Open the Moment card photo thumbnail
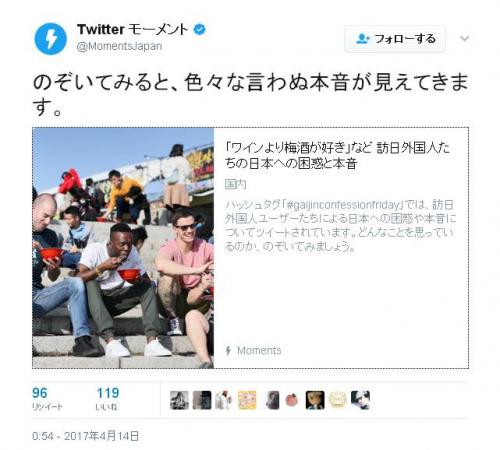500x450 pixels. pos(123,248)
